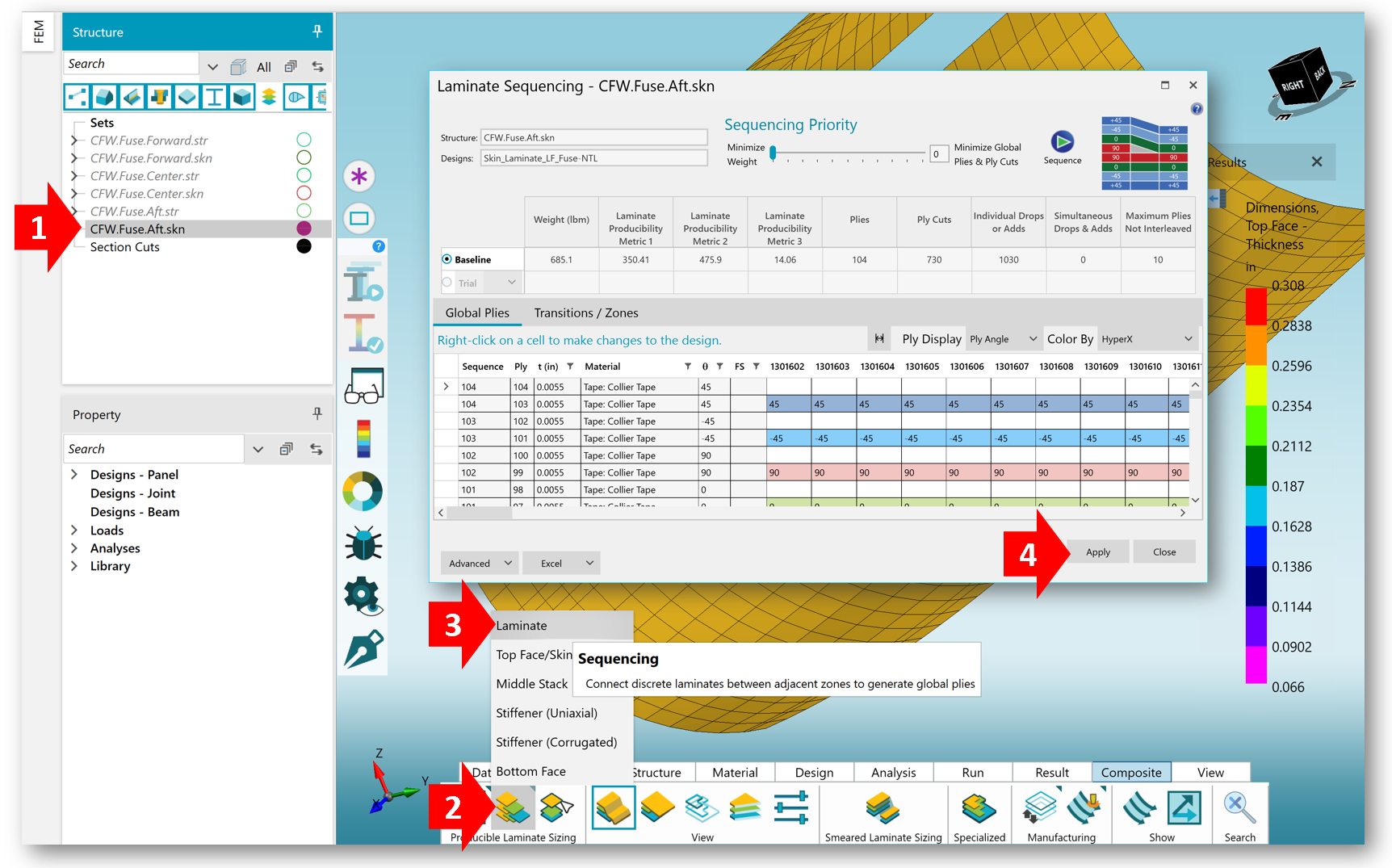Click the Search magnifier icon in ribbon
The height and width of the screenshot is (868, 1392).
[1239, 807]
